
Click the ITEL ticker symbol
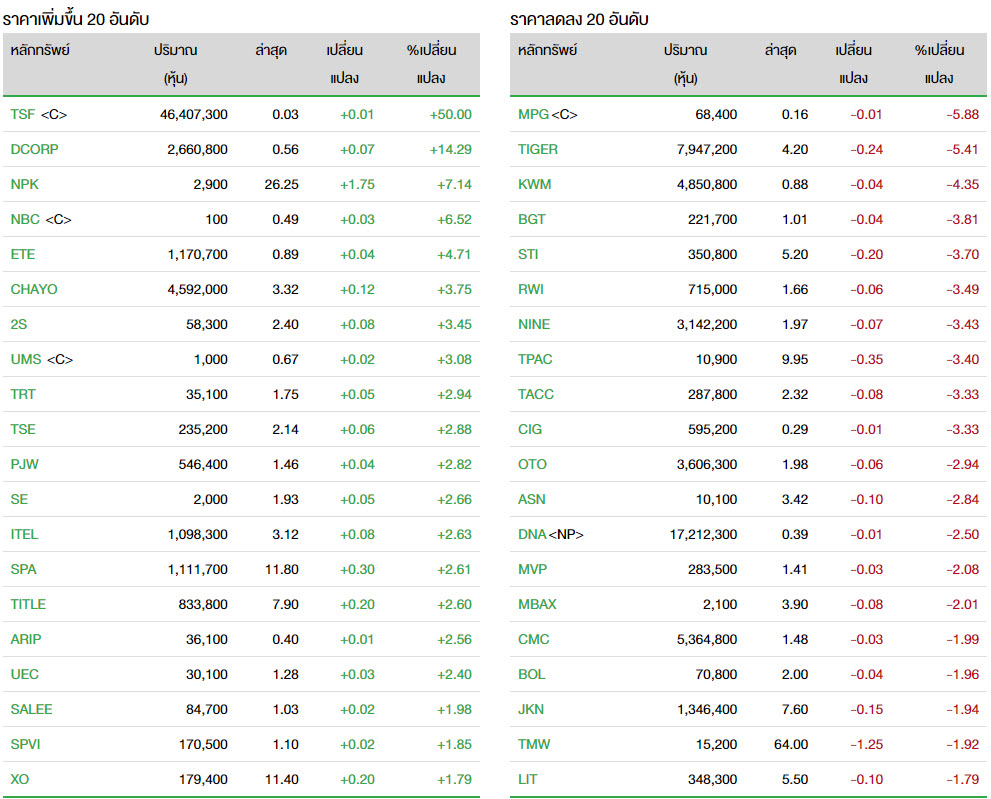(x=24, y=534)
